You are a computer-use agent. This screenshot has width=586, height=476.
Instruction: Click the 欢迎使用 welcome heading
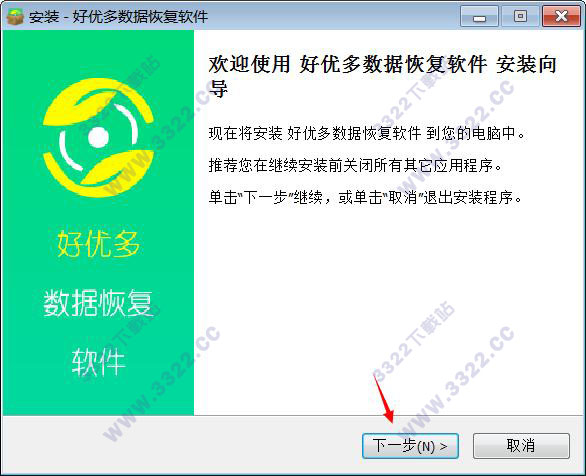[x=382, y=76]
